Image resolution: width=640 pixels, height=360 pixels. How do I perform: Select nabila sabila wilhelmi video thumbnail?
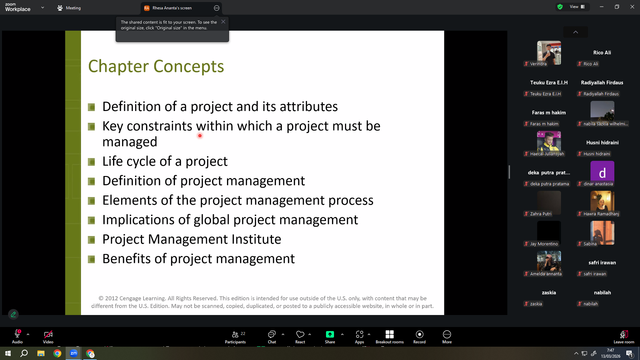point(602,113)
